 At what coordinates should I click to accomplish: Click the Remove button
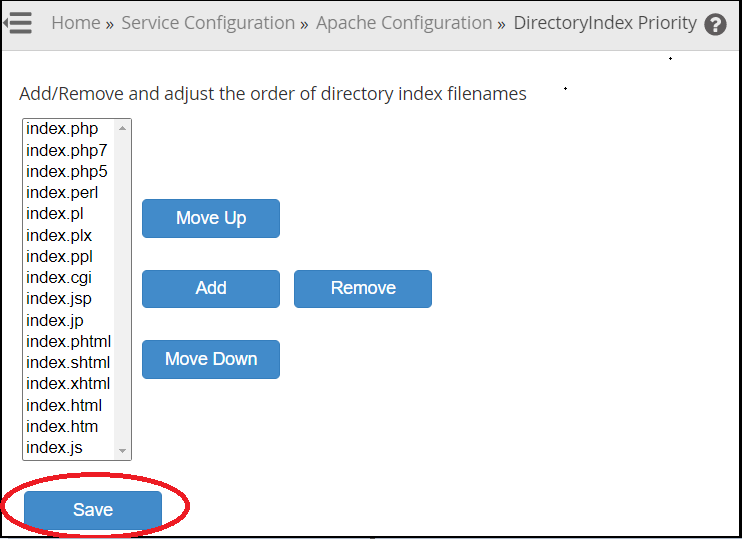[363, 289]
